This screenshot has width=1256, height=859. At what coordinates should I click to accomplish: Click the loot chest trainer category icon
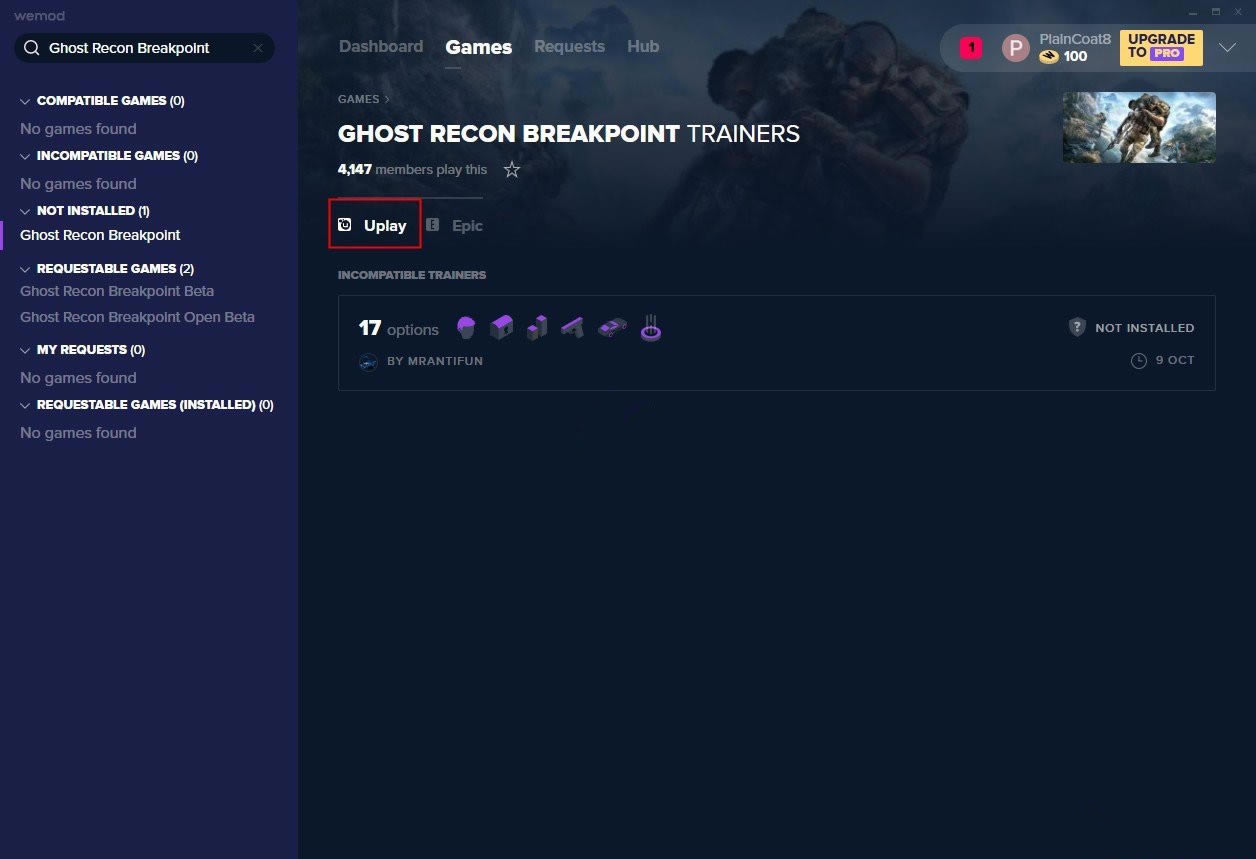click(x=501, y=327)
